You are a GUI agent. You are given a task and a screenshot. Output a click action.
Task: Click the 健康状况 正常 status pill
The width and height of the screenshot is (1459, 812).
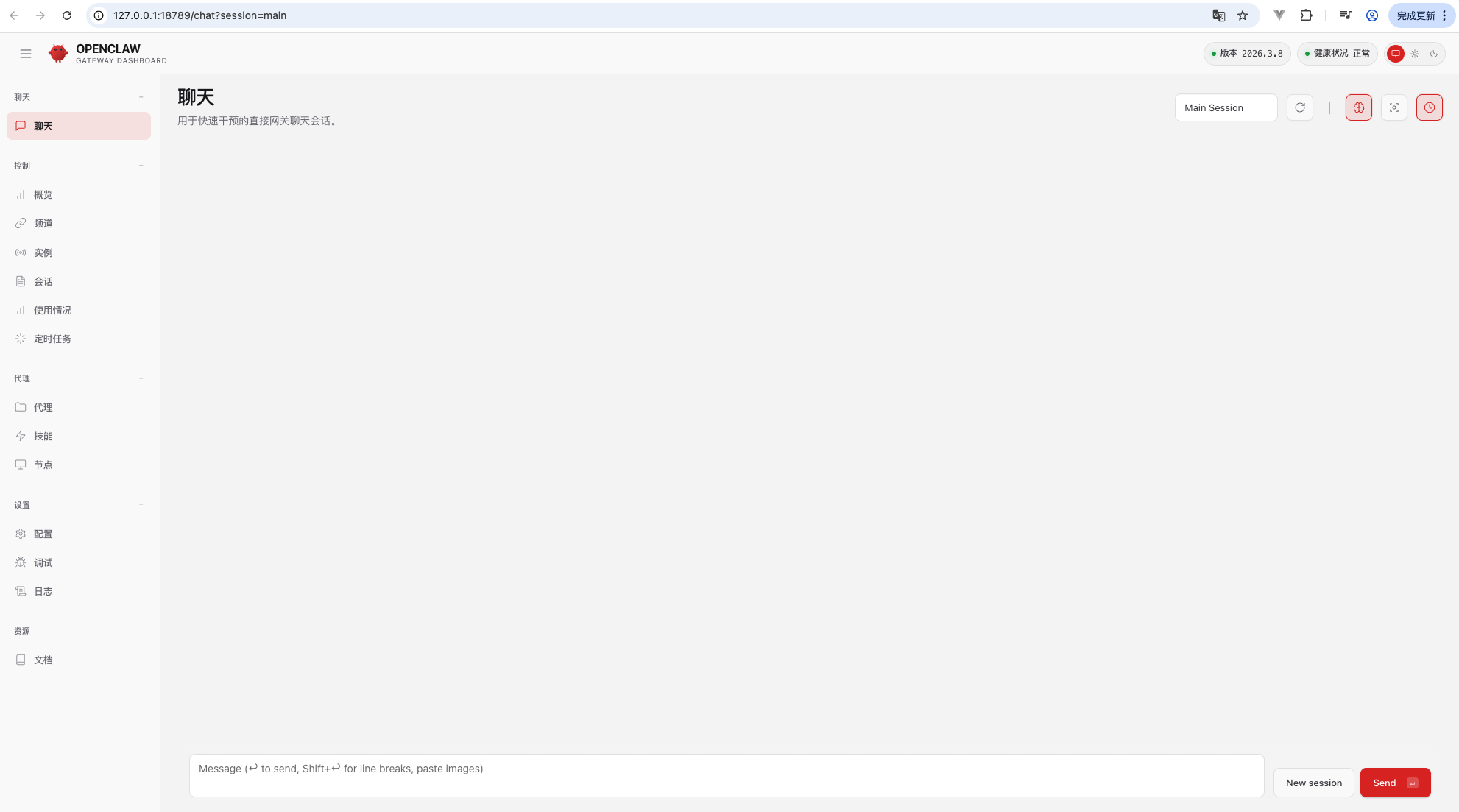(x=1337, y=54)
